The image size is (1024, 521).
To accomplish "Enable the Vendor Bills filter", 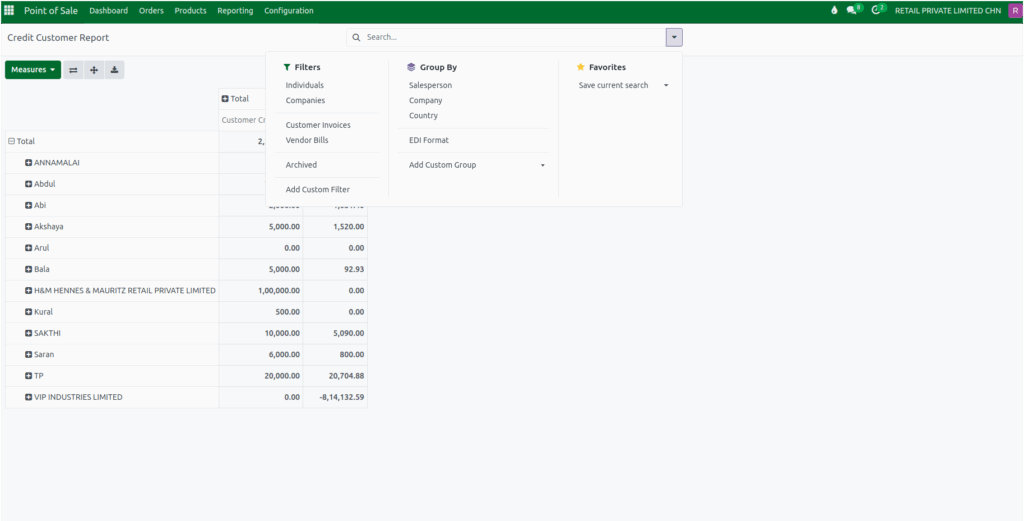I will tap(307, 140).
